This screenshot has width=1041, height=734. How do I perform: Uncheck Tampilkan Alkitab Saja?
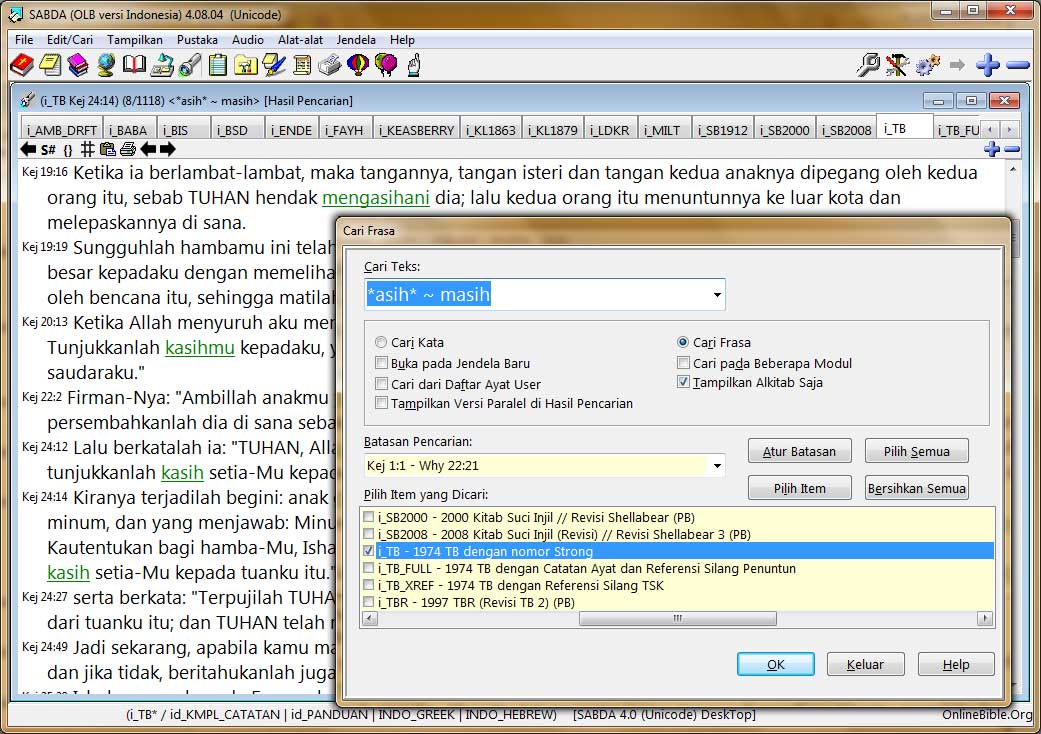683,382
